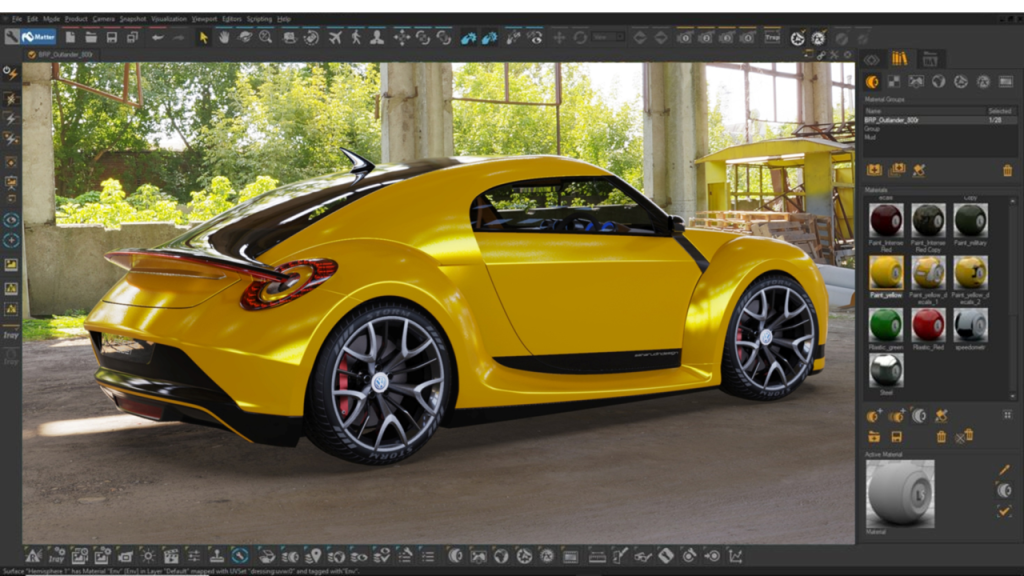Click the Matter module button

(38, 37)
